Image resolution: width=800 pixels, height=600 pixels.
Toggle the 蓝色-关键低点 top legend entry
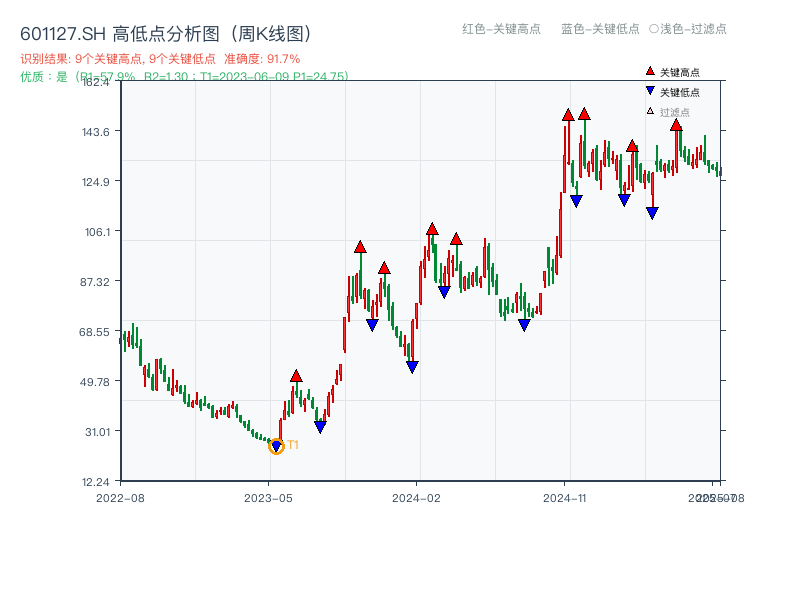[x=600, y=29]
